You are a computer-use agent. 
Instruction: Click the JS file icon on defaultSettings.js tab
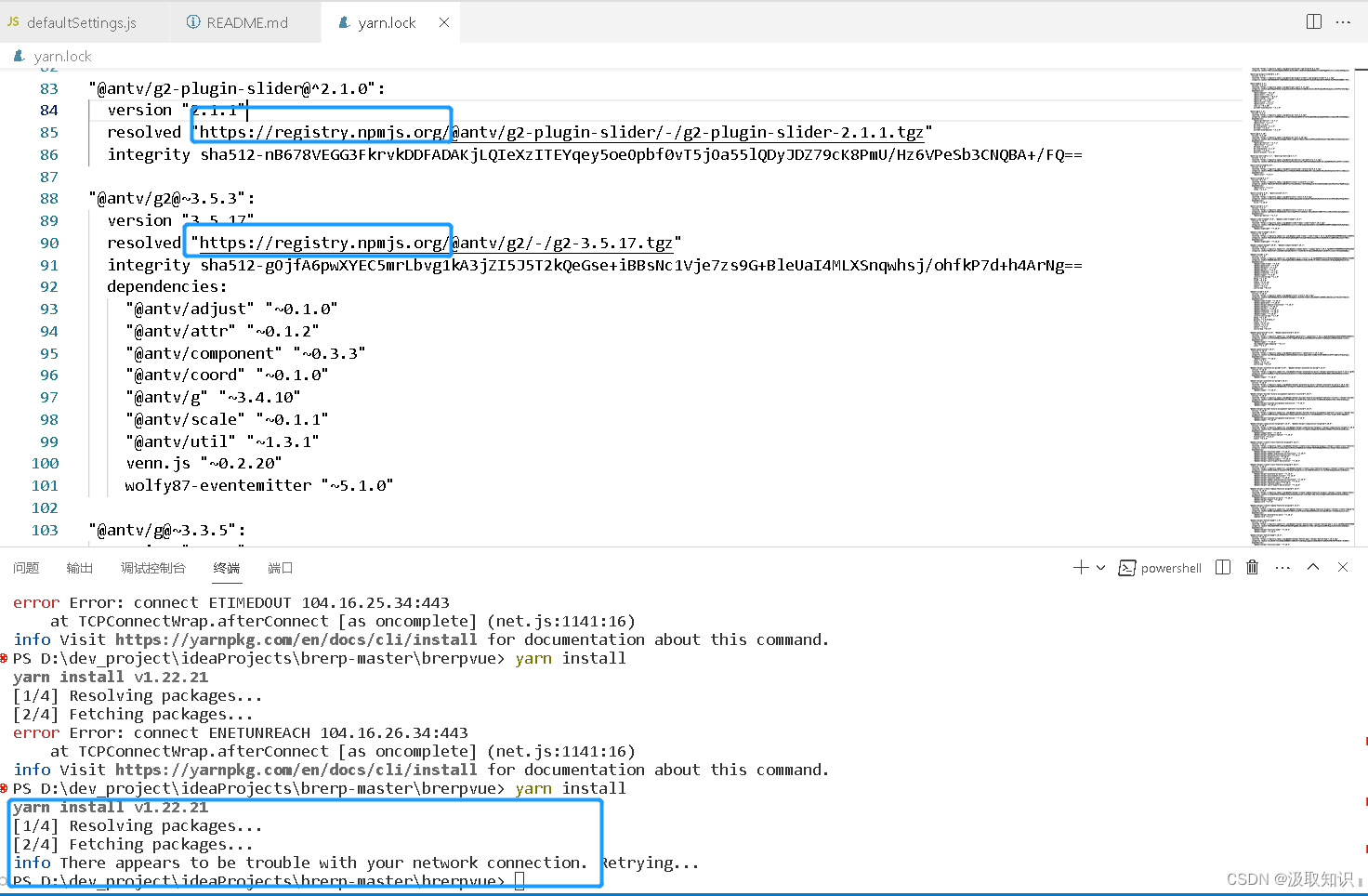[13, 21]
